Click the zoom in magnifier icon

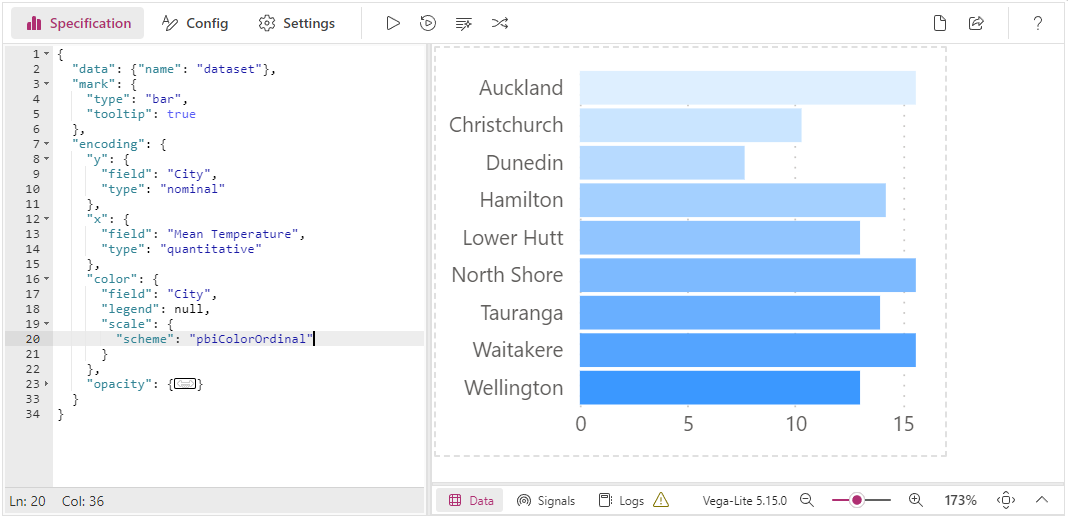coord(915,500)
